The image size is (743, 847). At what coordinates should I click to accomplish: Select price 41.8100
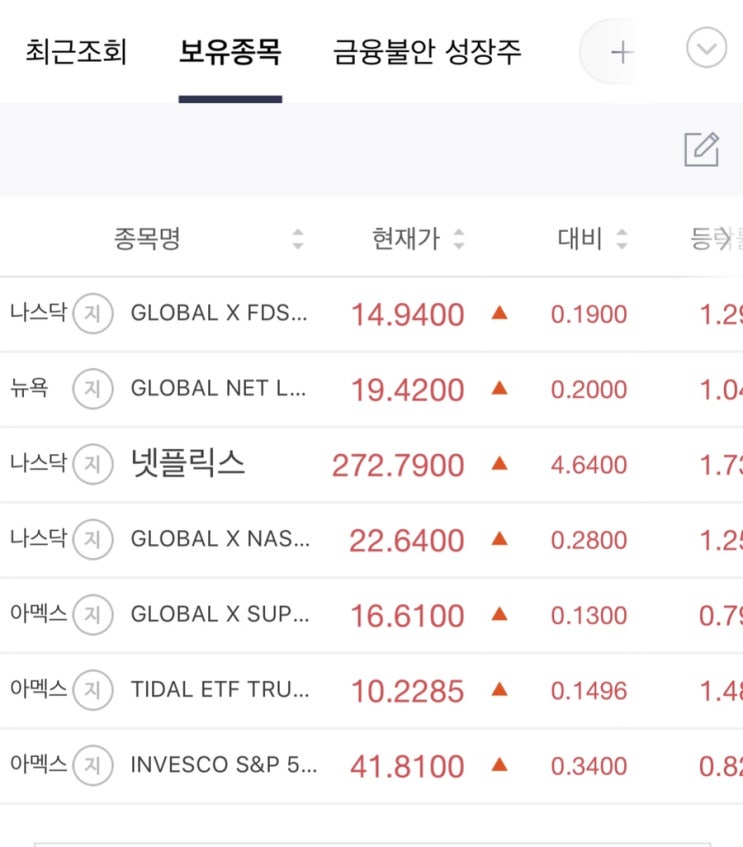(x=408, y=766)
